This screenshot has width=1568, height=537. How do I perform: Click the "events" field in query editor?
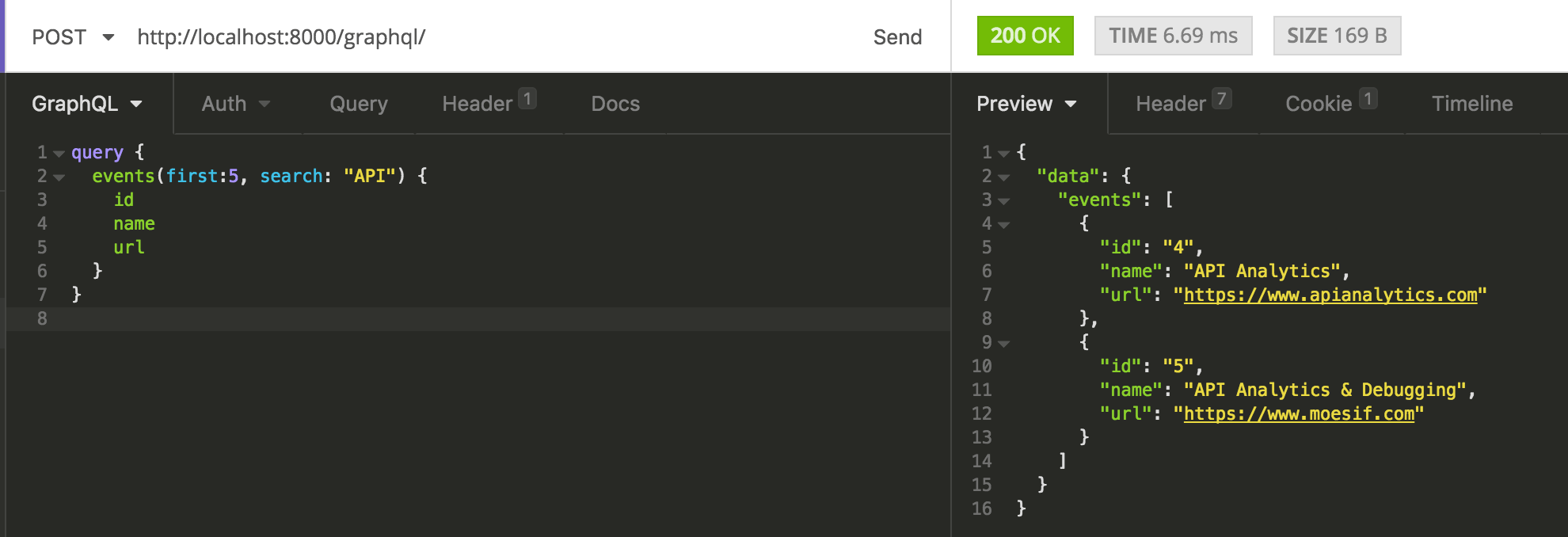click(x=124, y=176)
